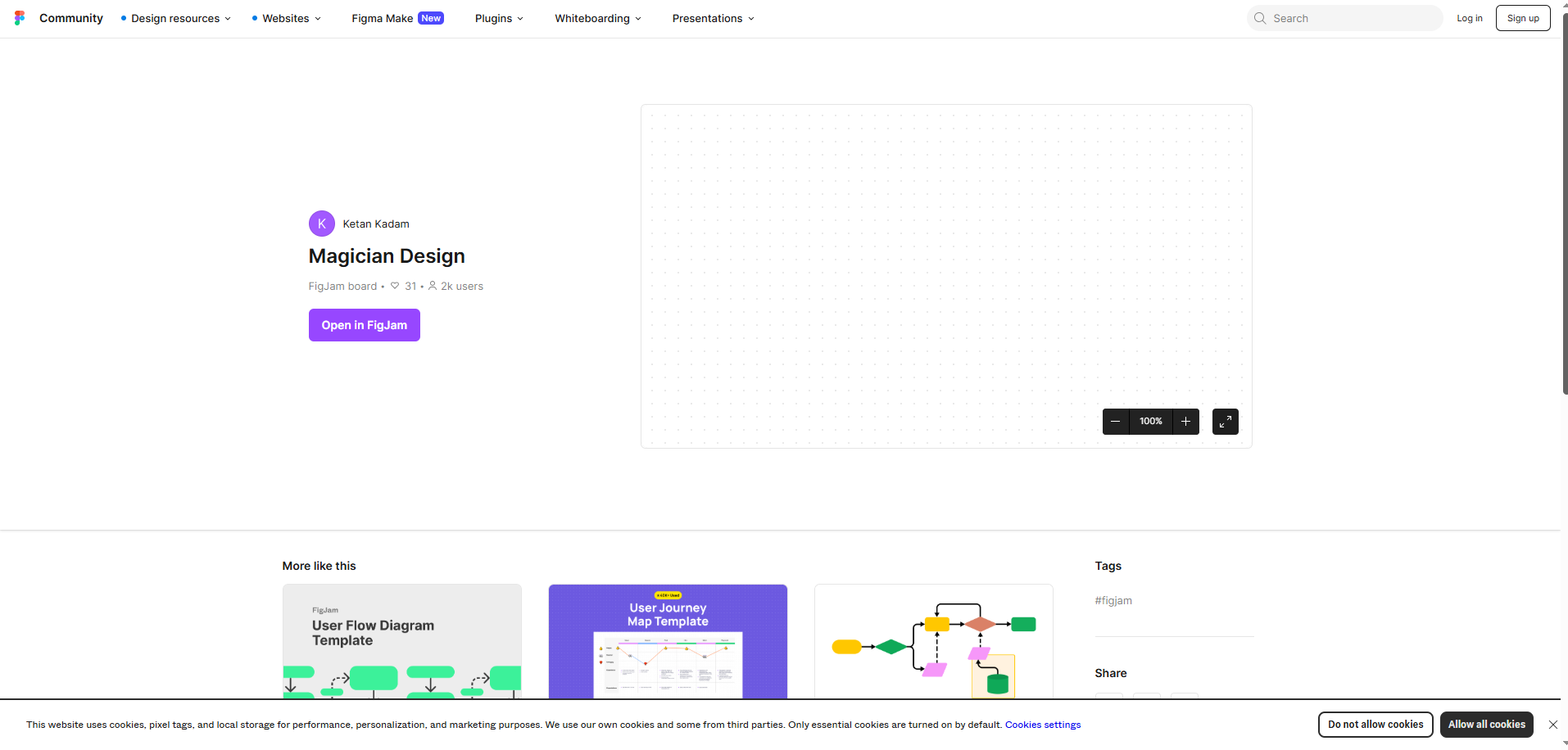Select Do not allow cookies
The image size is (1568, 750).
coord(1375,725)
